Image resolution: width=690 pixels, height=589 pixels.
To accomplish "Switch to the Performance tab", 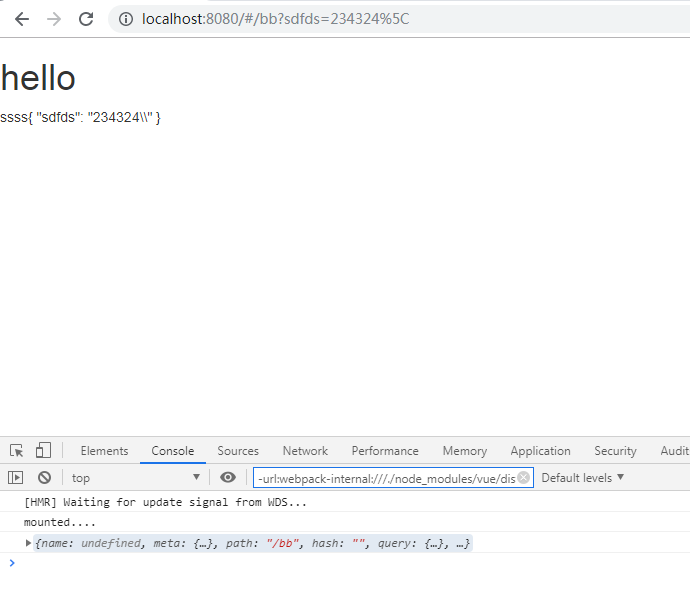I will (385, 451).
